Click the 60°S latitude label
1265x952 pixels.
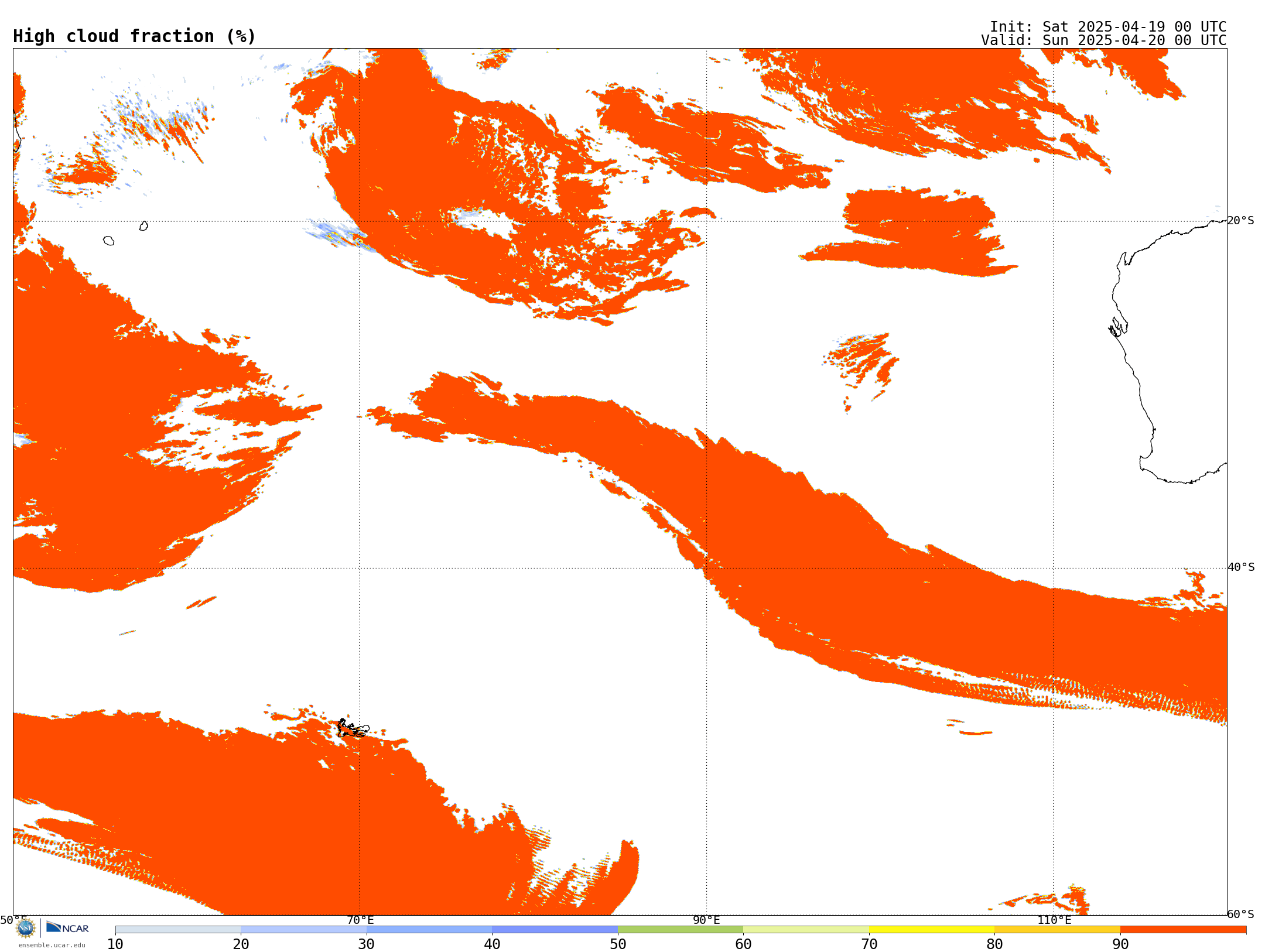[1241, 914]
